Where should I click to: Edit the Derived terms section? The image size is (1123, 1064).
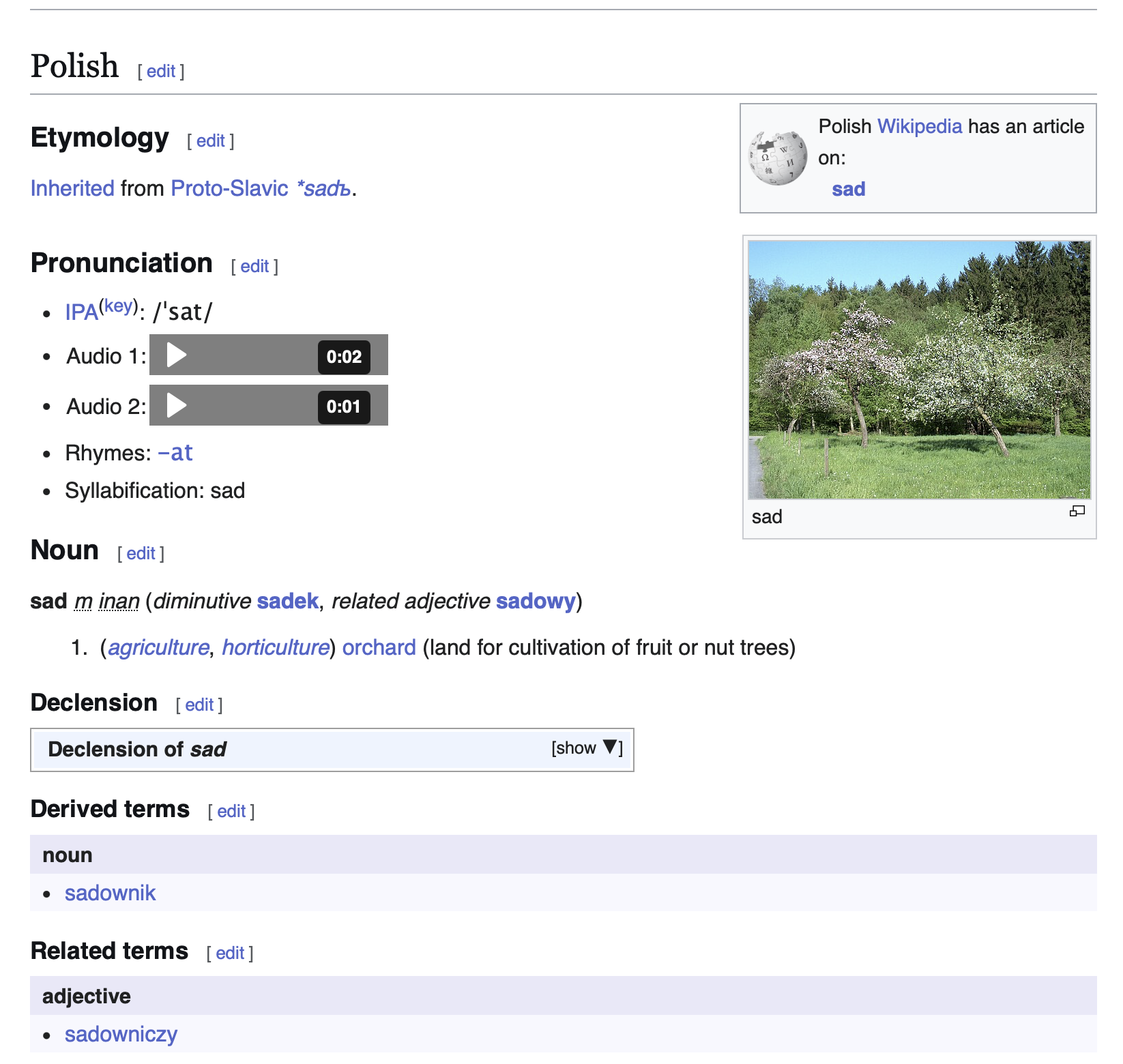point(231,811)
